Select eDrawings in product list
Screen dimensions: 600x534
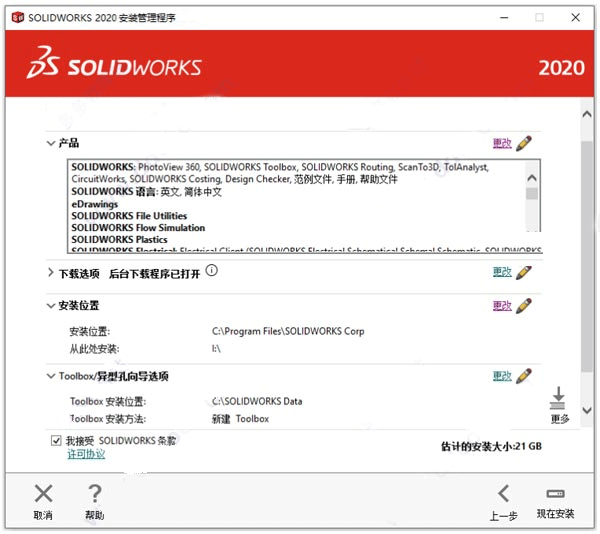[95, 204]
